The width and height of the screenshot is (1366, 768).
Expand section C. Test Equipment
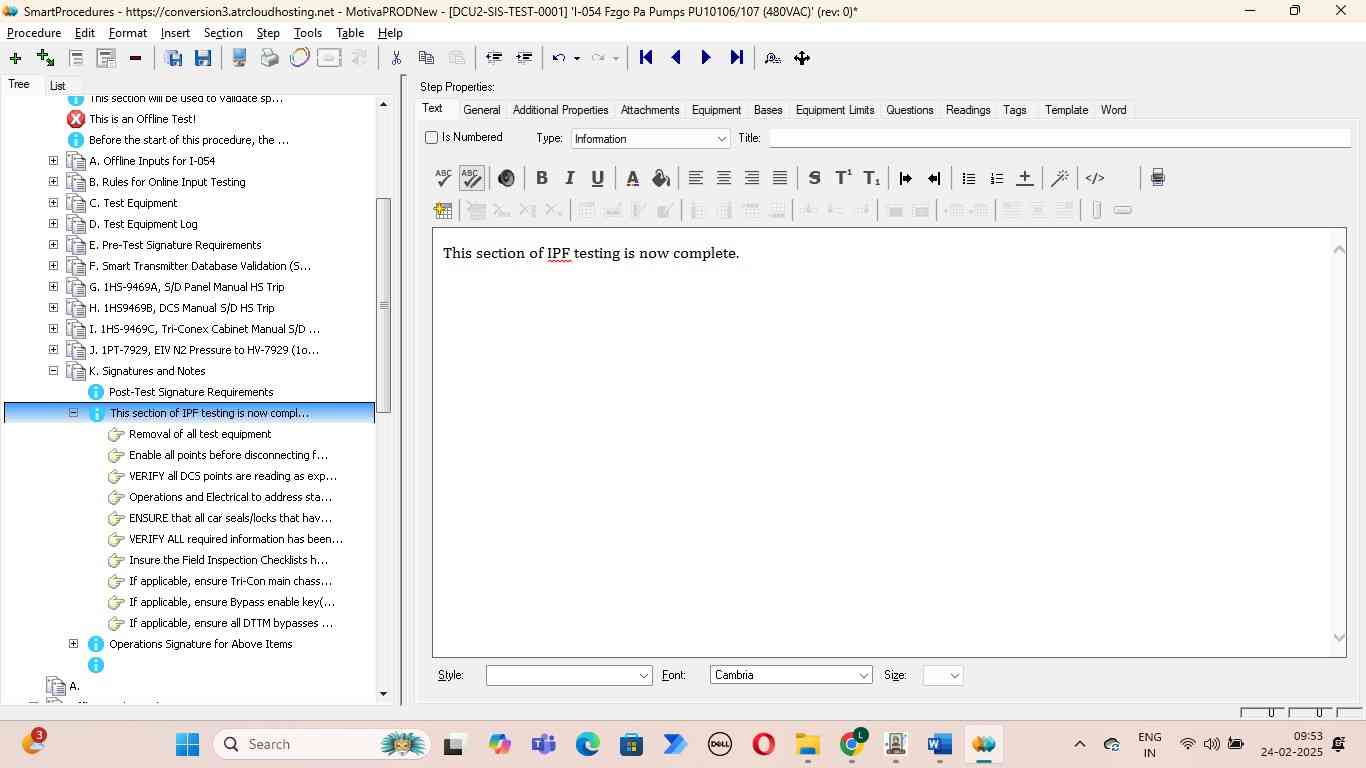click(x=54, y=202)
